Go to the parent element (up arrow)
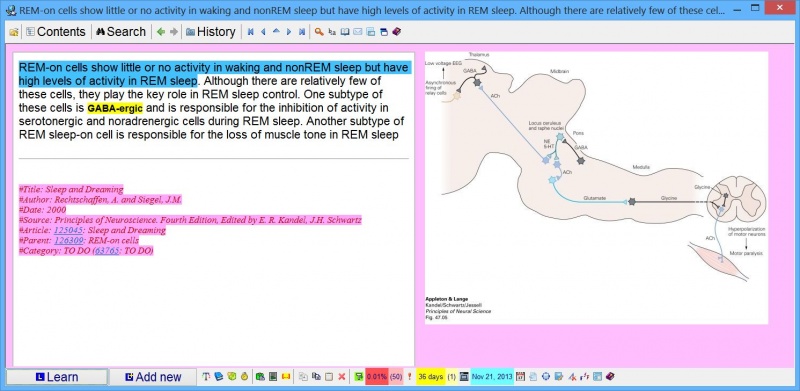This screenshot has height=391, width=800. (276, 32)
